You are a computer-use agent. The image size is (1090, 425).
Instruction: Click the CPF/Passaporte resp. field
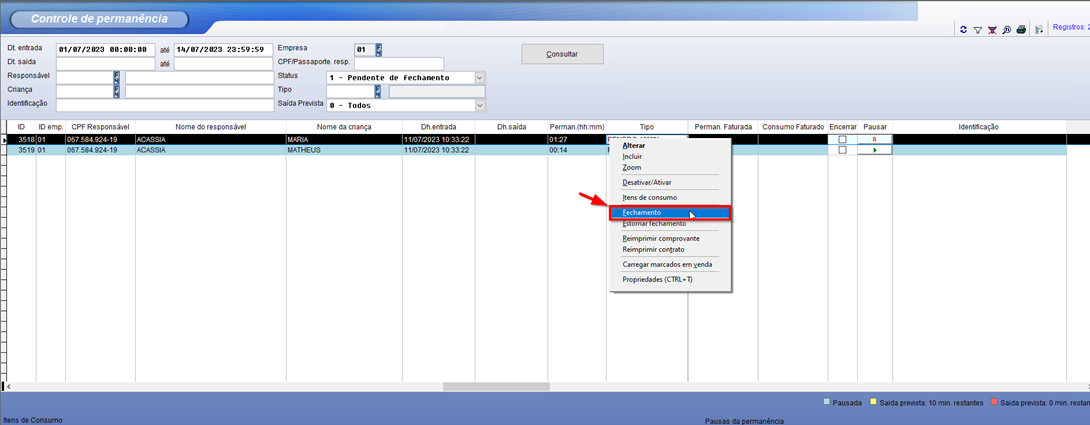[399, 63]
